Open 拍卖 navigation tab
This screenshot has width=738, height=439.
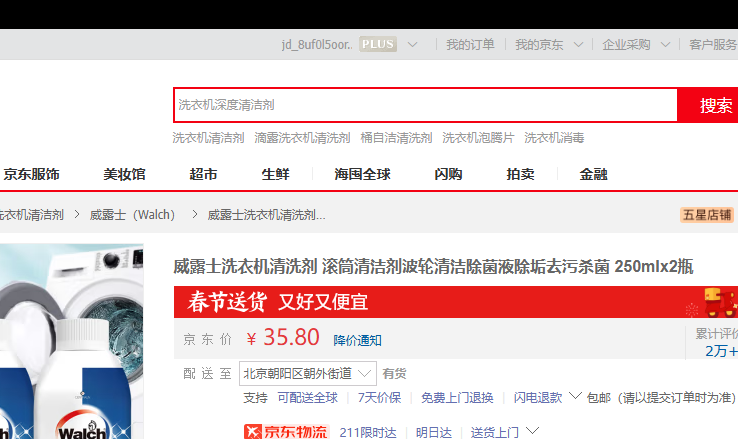coord(520,174)
